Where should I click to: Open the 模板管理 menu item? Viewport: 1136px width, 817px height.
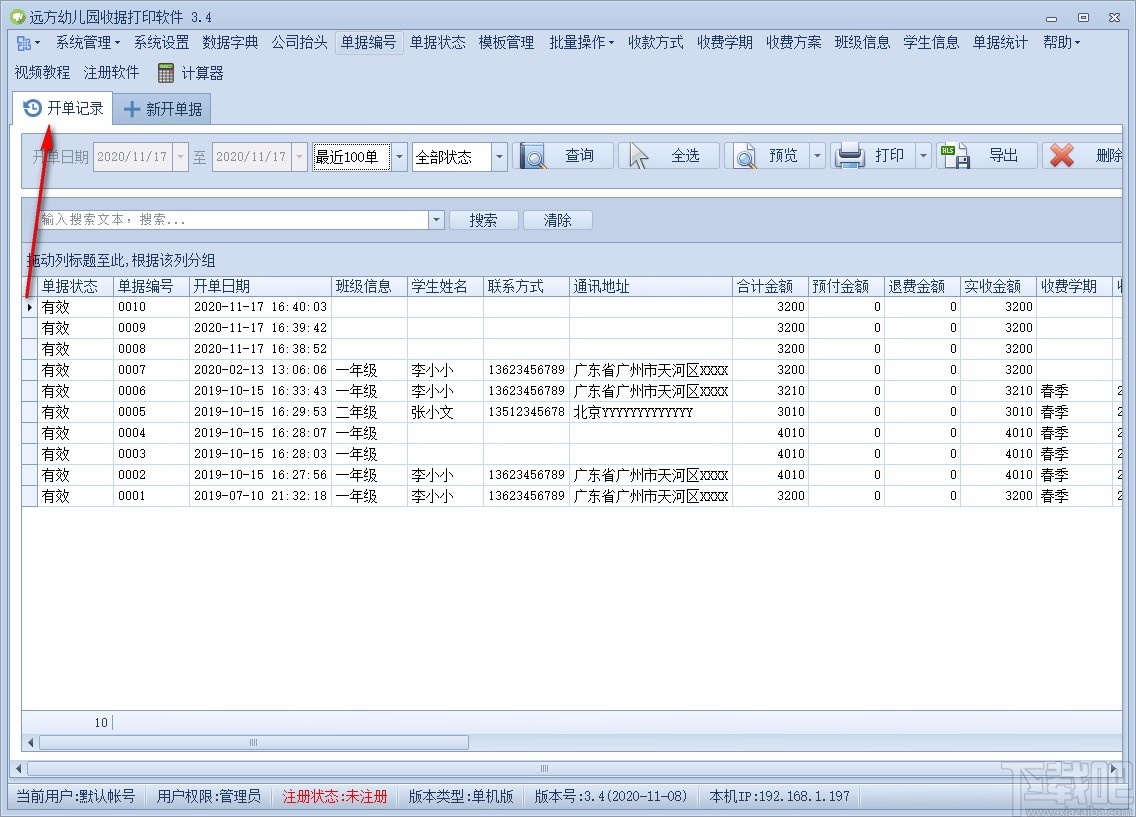506,43
